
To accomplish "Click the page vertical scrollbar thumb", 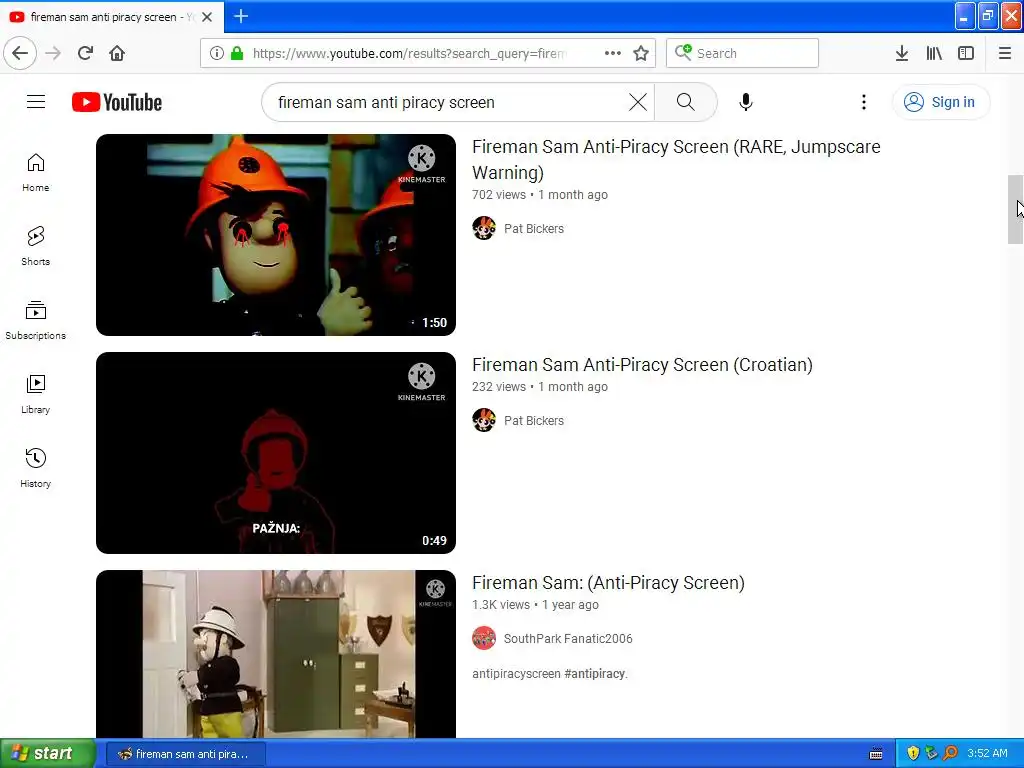I will (1014, 210).
